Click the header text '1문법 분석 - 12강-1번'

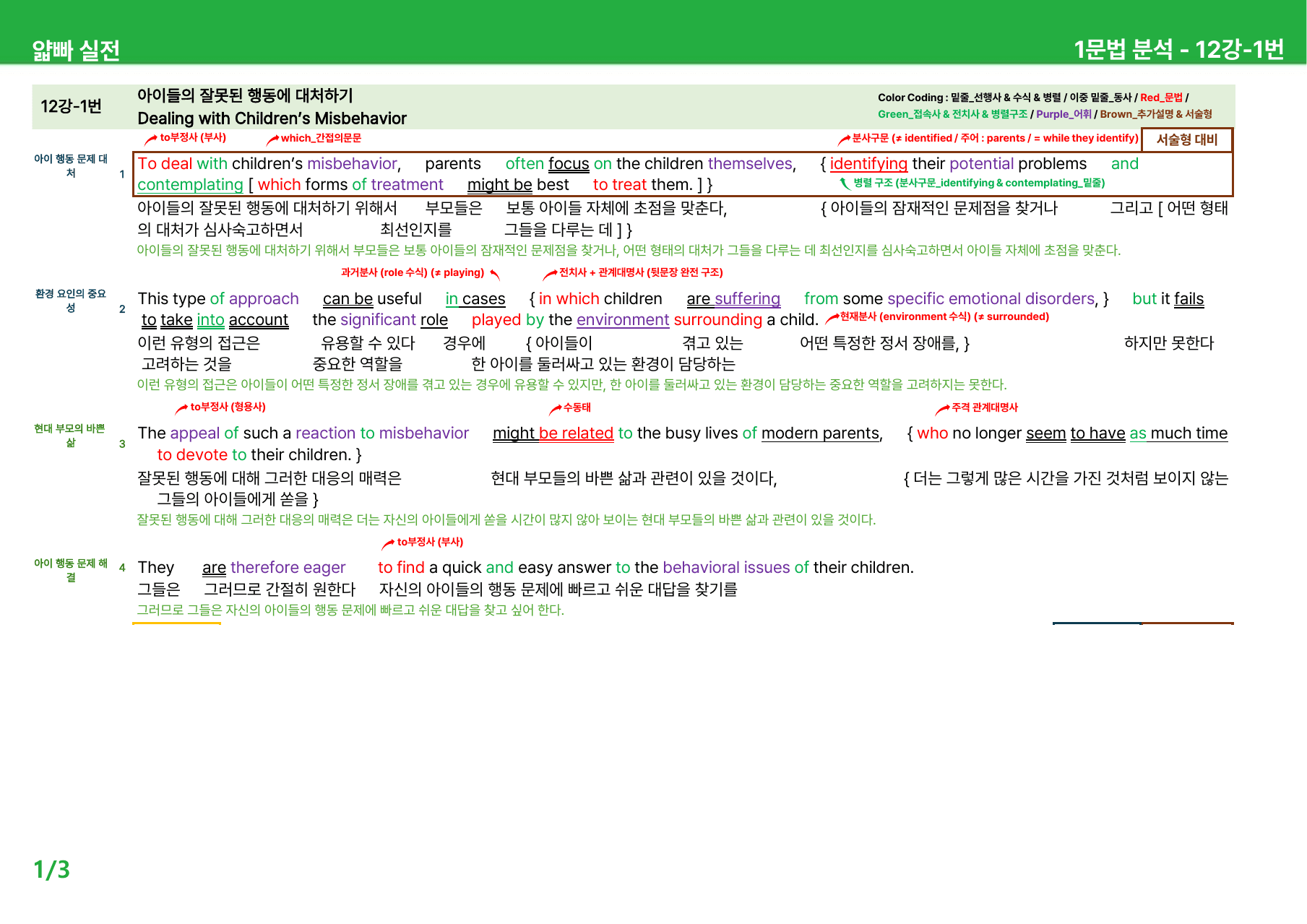tap(1178, 49)
